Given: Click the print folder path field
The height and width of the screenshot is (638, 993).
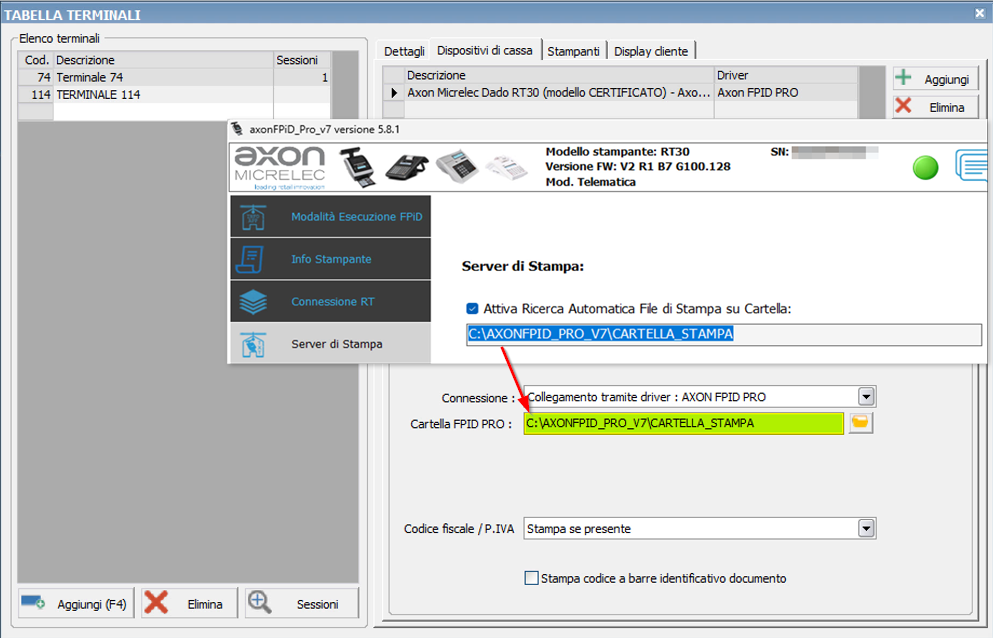Looking at the screenshot, I should [x=724, y=334].
